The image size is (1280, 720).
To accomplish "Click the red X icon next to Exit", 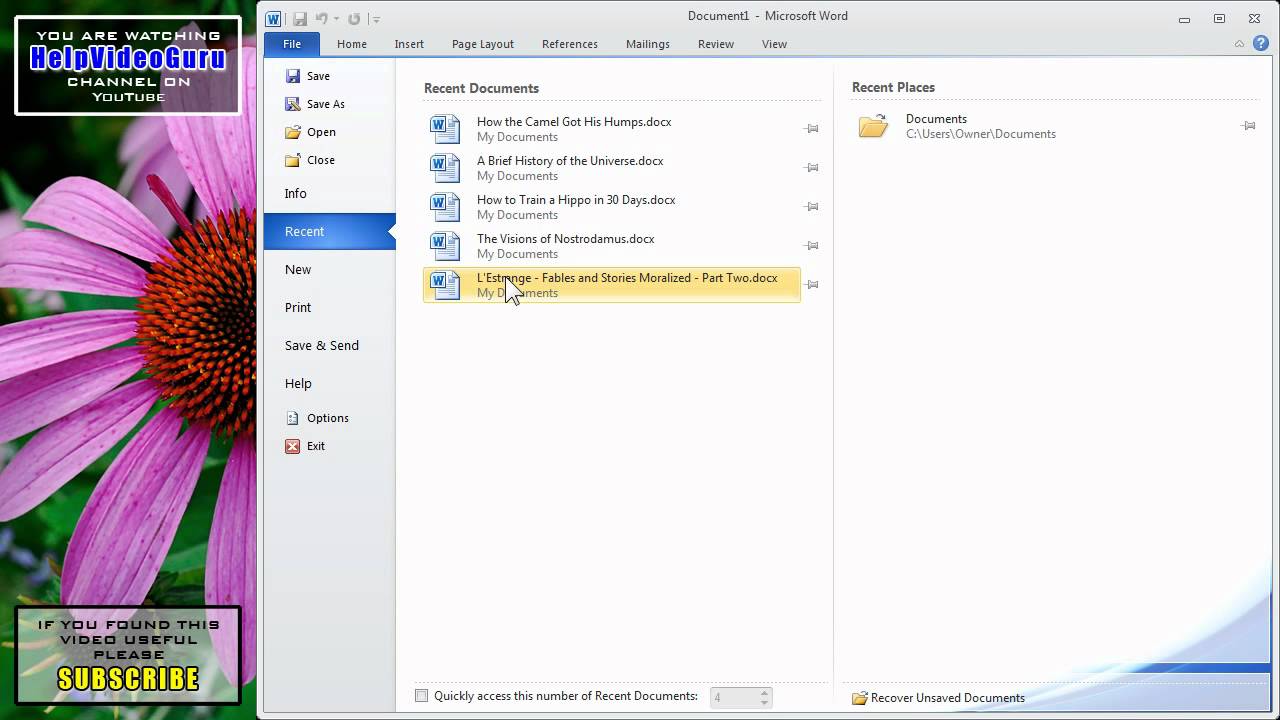I will 292,446.
